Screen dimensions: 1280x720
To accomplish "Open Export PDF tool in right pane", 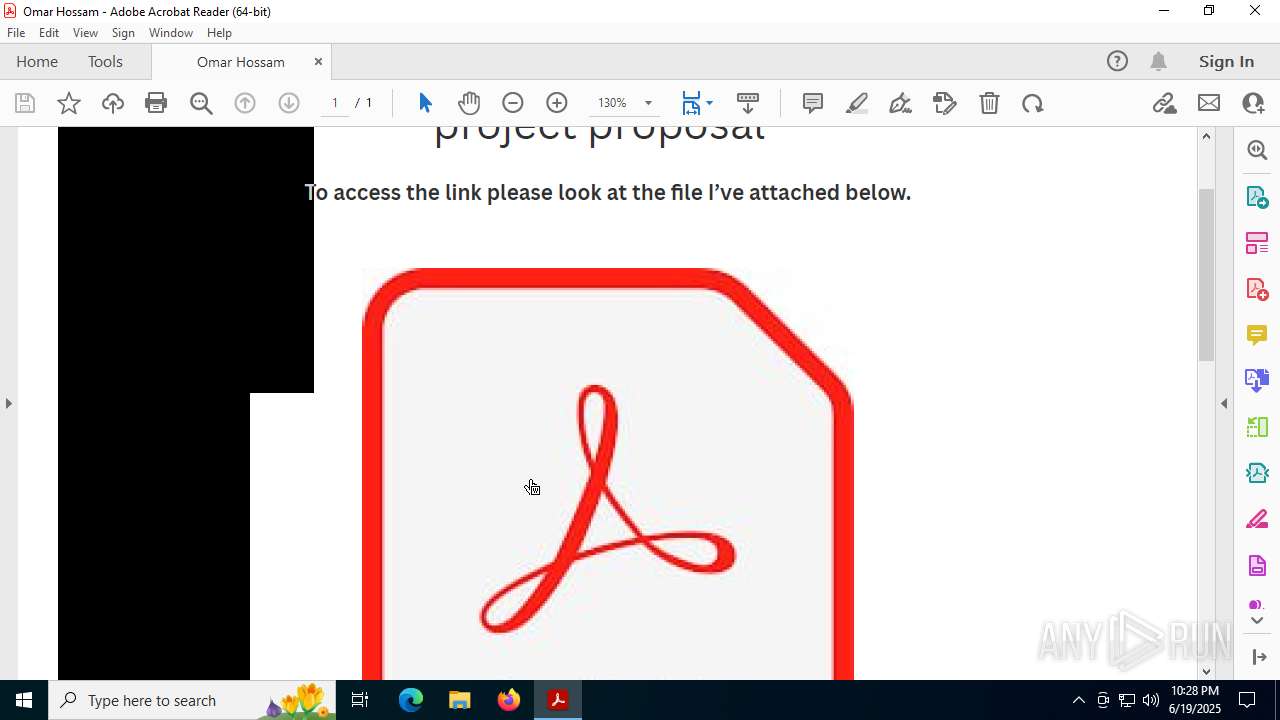I will 1257,196.
